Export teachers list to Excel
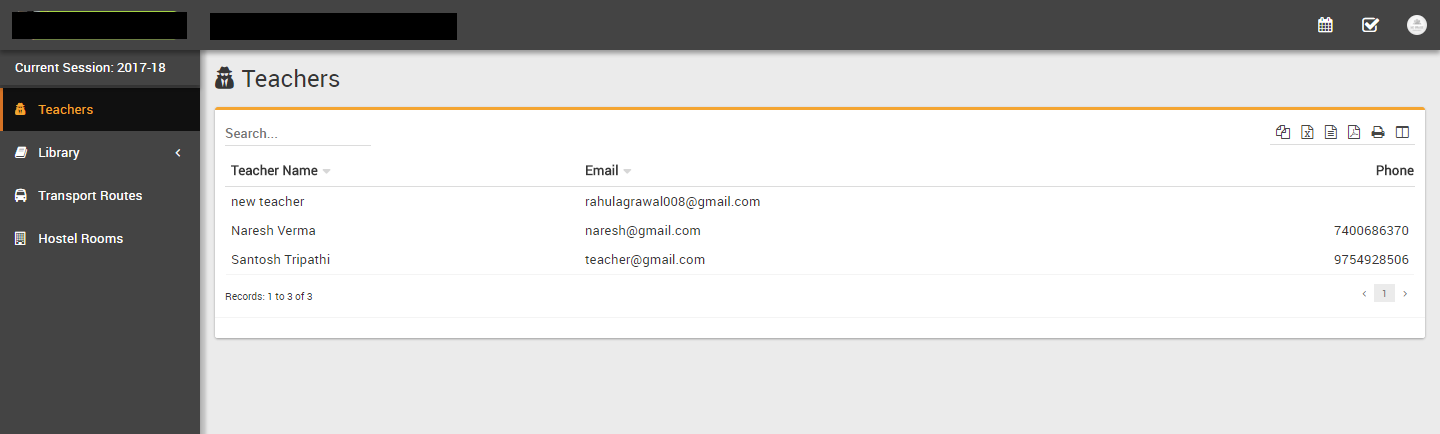1440x434 pixels. click(x=1307, y=132)
